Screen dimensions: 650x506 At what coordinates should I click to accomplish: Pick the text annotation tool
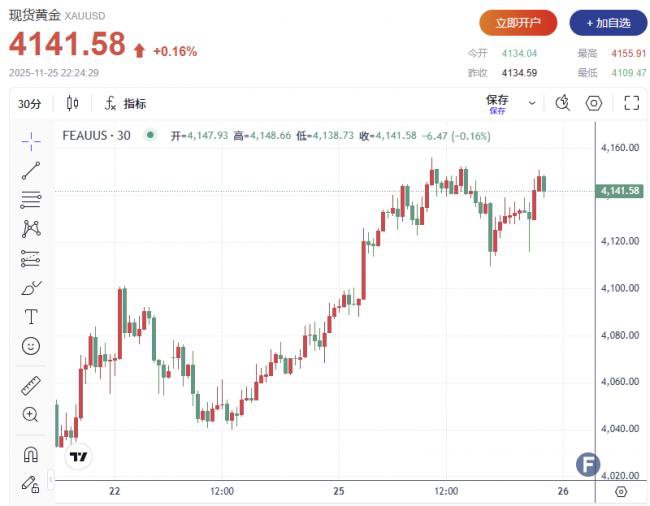[30, 317]
